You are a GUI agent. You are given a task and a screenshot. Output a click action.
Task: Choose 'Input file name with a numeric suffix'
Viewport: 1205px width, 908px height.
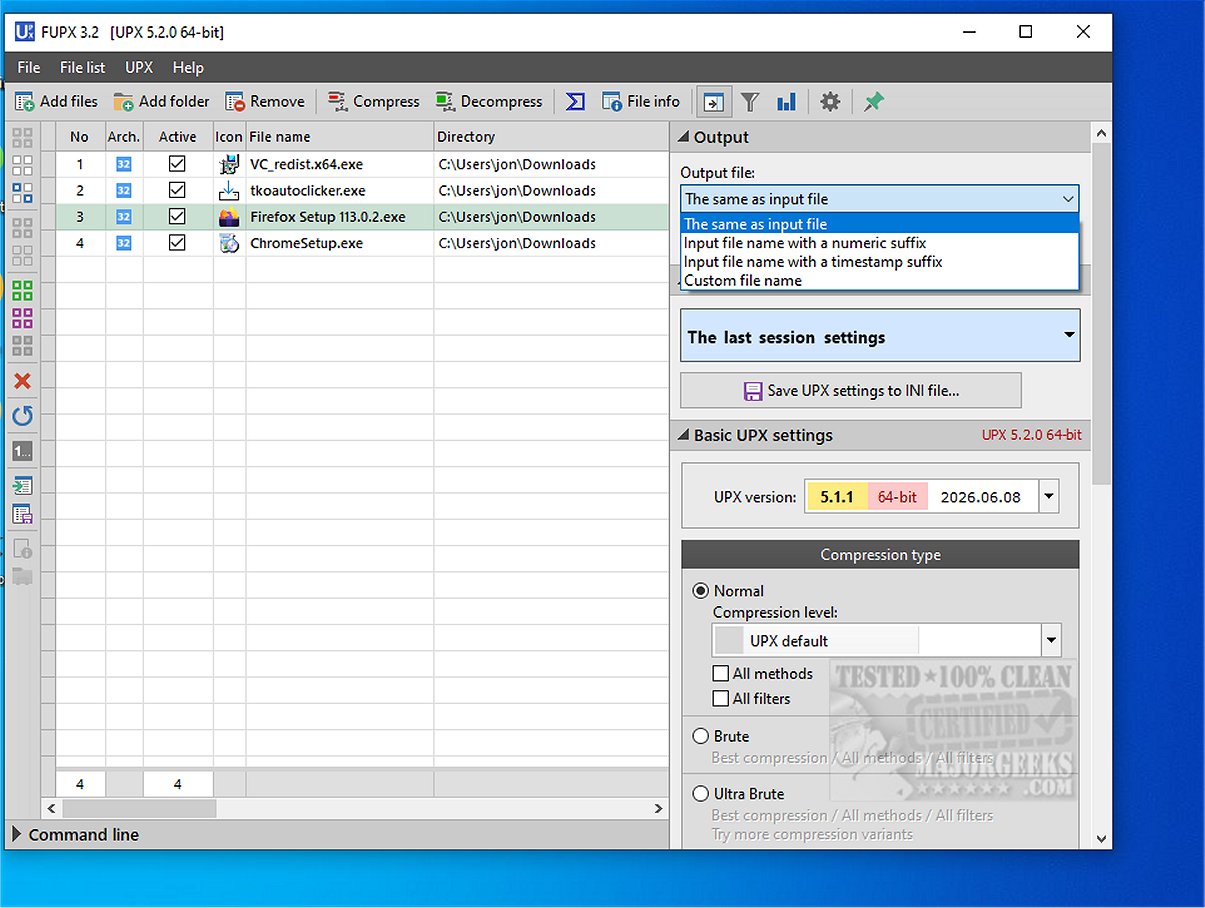[x=880, y=243]
